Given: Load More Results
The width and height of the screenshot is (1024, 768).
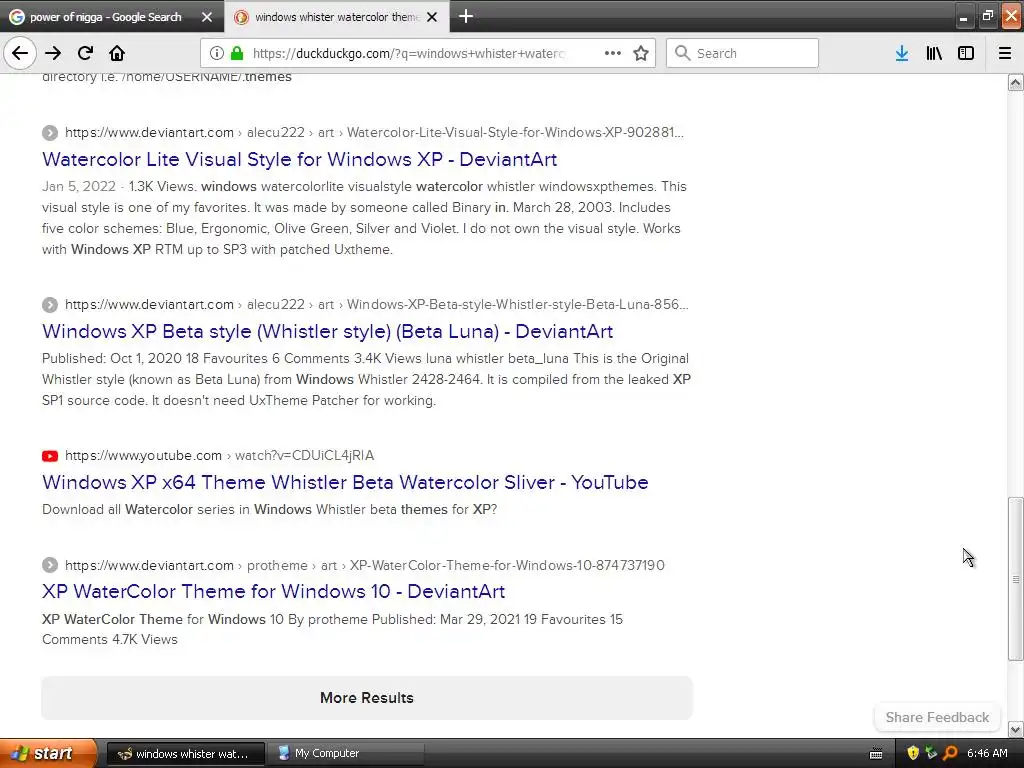Looking at the screenshot, I should (367, 697).
